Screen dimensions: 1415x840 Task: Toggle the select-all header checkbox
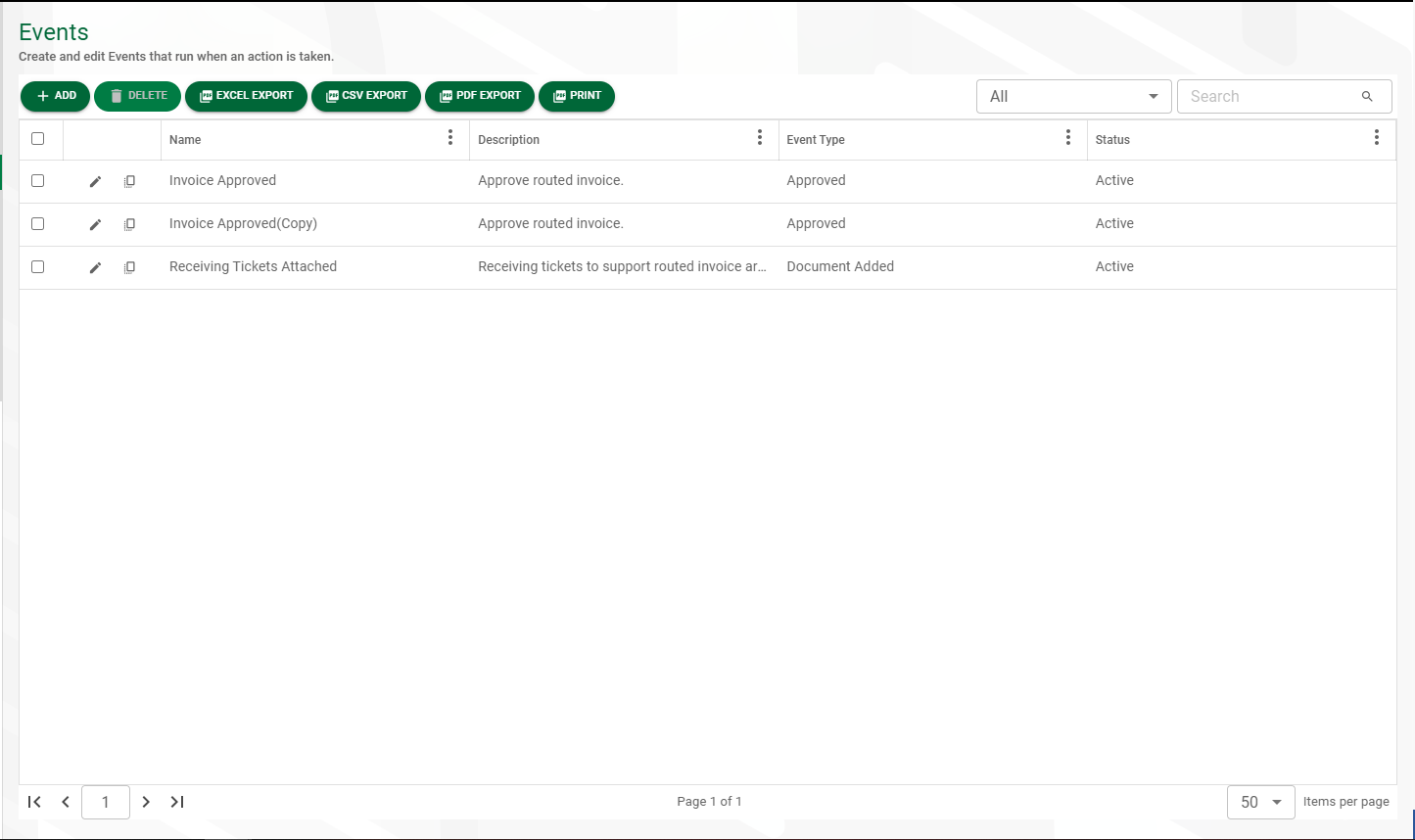click(x=38, y=138)
